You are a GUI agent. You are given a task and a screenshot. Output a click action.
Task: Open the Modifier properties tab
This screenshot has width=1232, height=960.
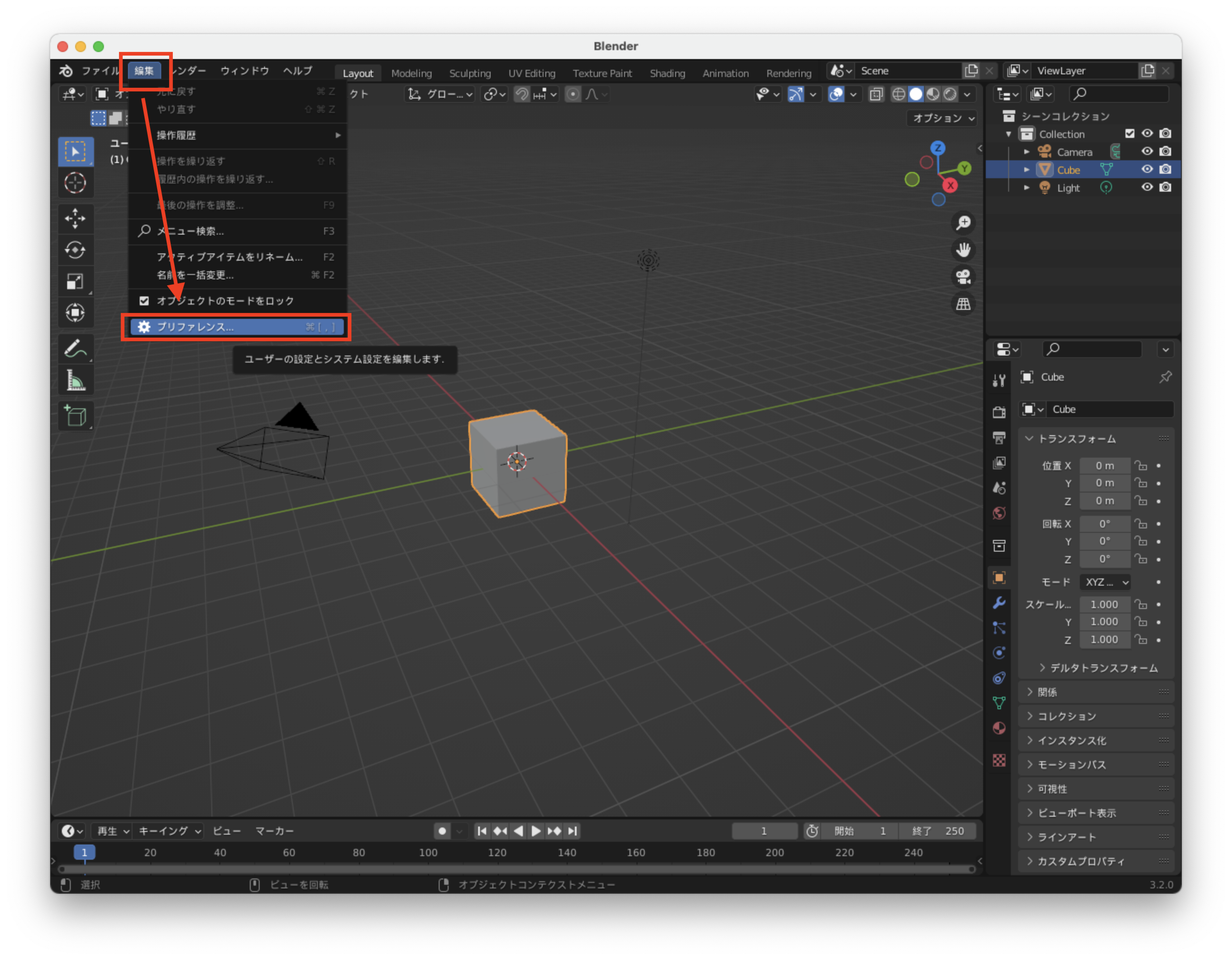click(999, 603)
